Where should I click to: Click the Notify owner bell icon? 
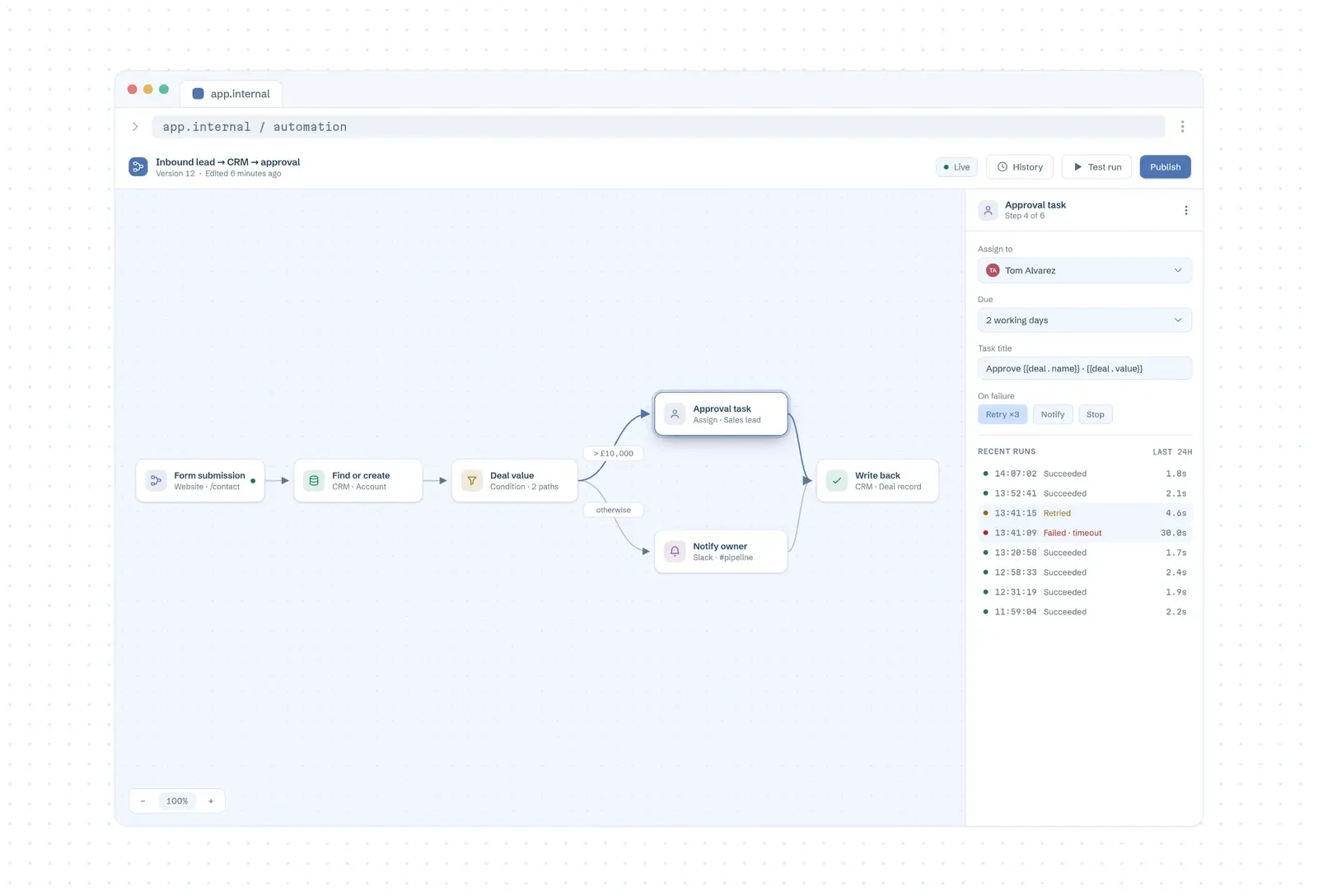675,551
